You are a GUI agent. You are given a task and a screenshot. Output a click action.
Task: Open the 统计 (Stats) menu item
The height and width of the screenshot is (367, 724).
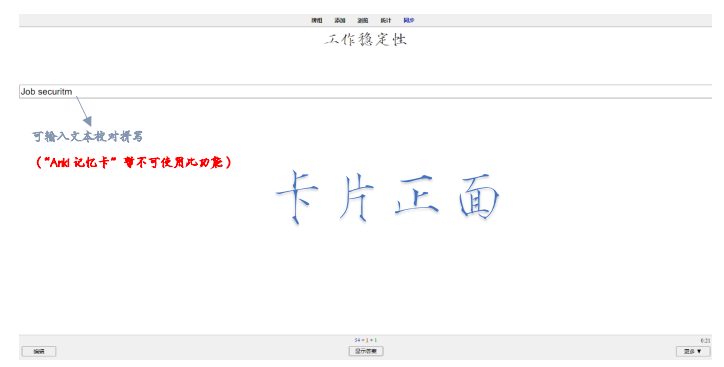click(386, 20)
